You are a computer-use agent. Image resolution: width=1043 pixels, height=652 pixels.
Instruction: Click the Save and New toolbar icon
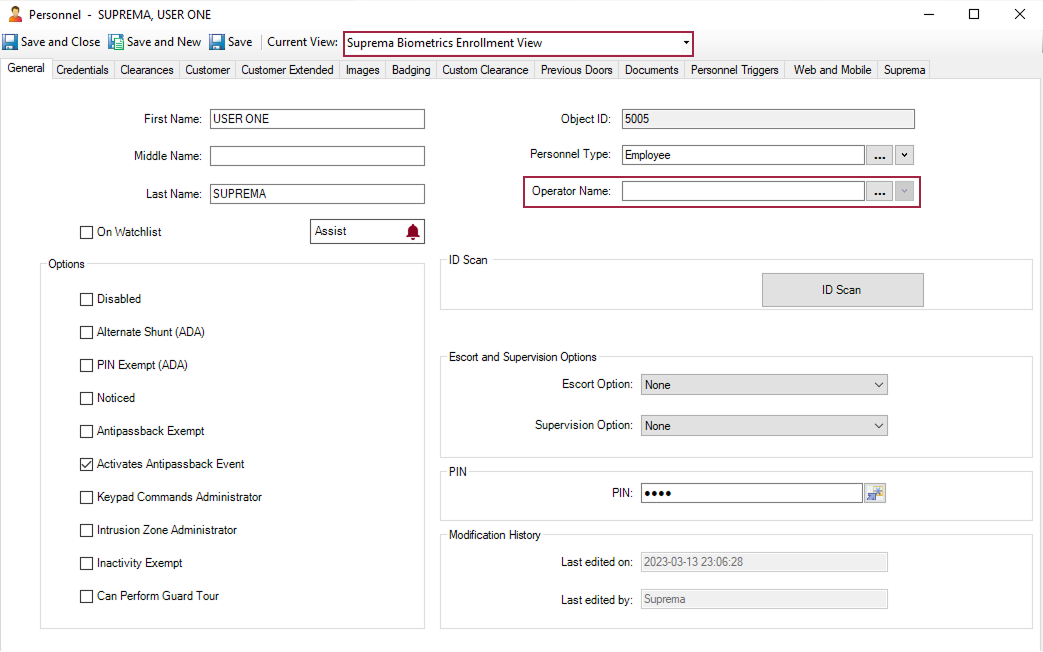coord(116,42)
